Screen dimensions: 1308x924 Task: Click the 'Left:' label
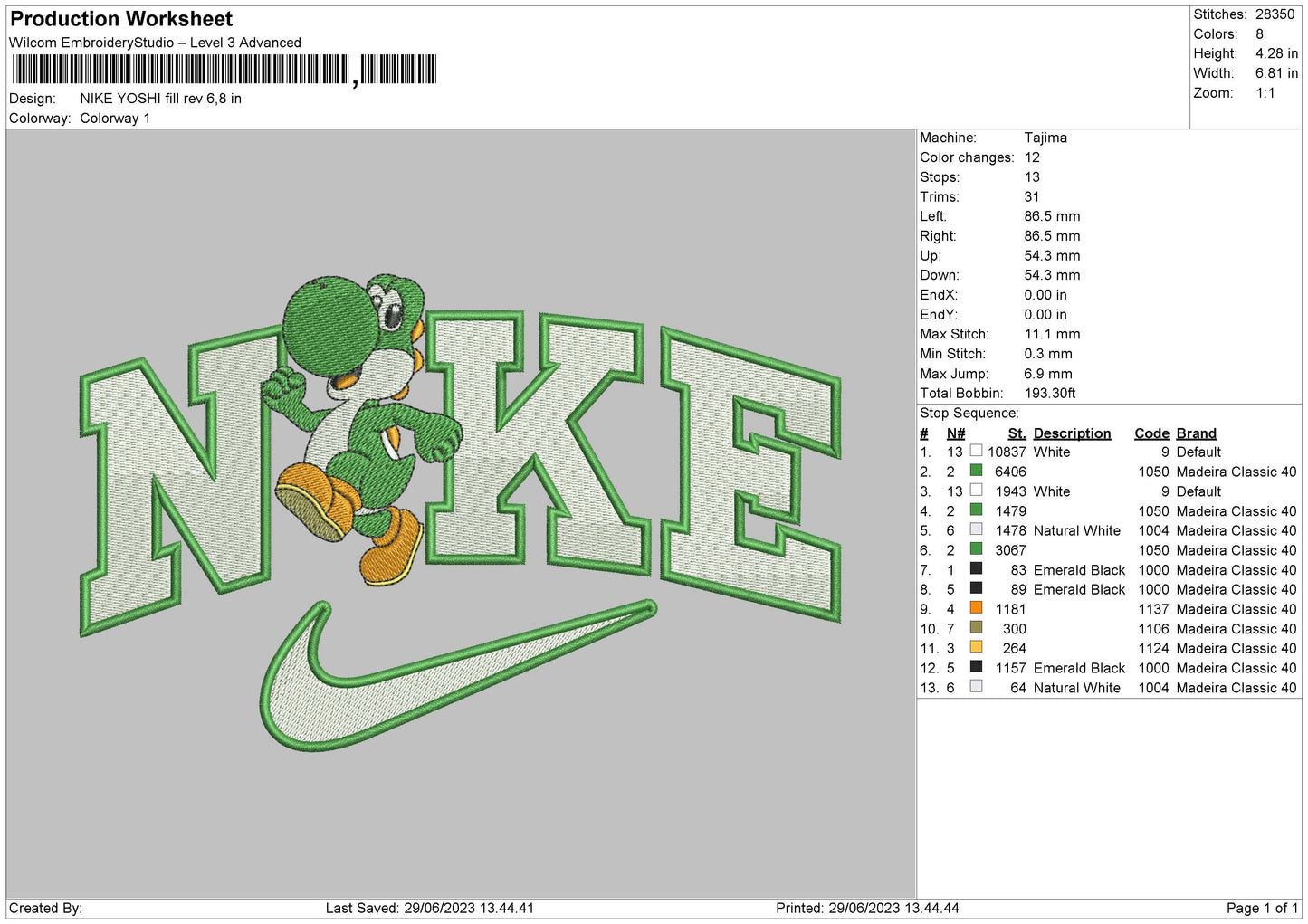tap(933, 216)
